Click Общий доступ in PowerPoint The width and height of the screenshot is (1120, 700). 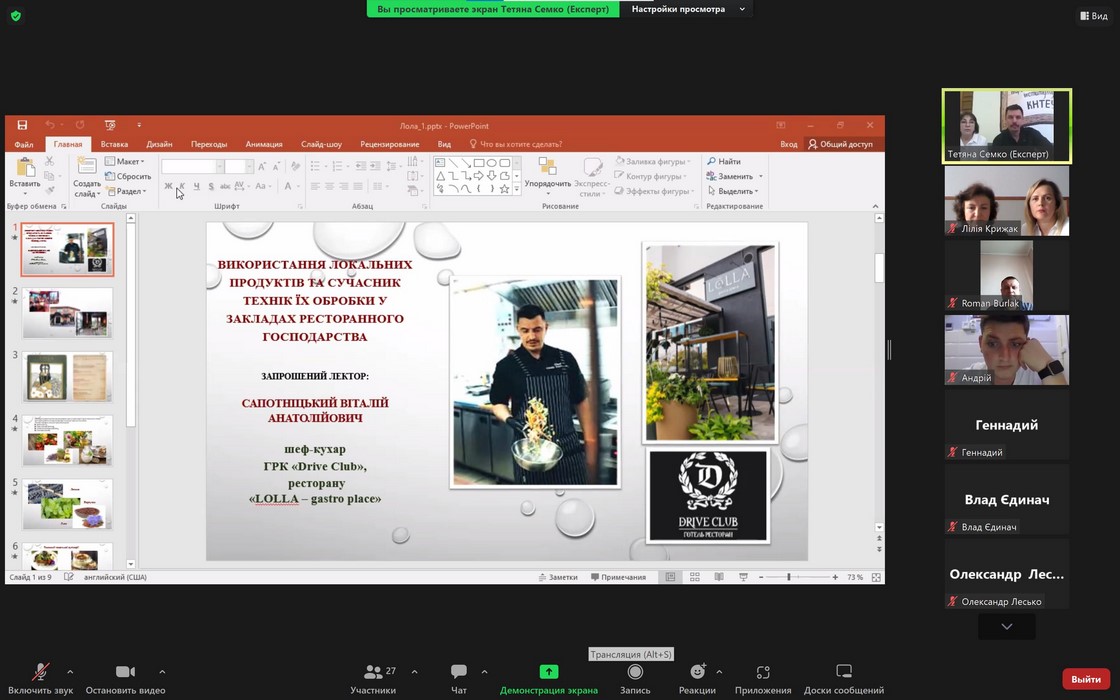tap(840, 144)
